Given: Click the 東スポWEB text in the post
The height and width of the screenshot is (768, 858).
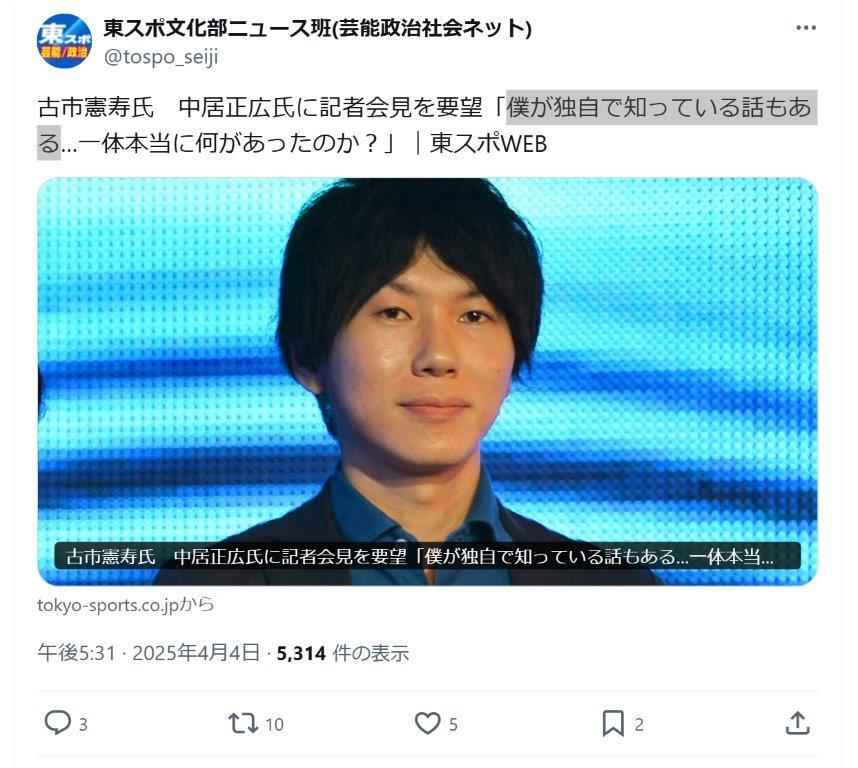Looking at the screenshot, I should click(489, 144).
